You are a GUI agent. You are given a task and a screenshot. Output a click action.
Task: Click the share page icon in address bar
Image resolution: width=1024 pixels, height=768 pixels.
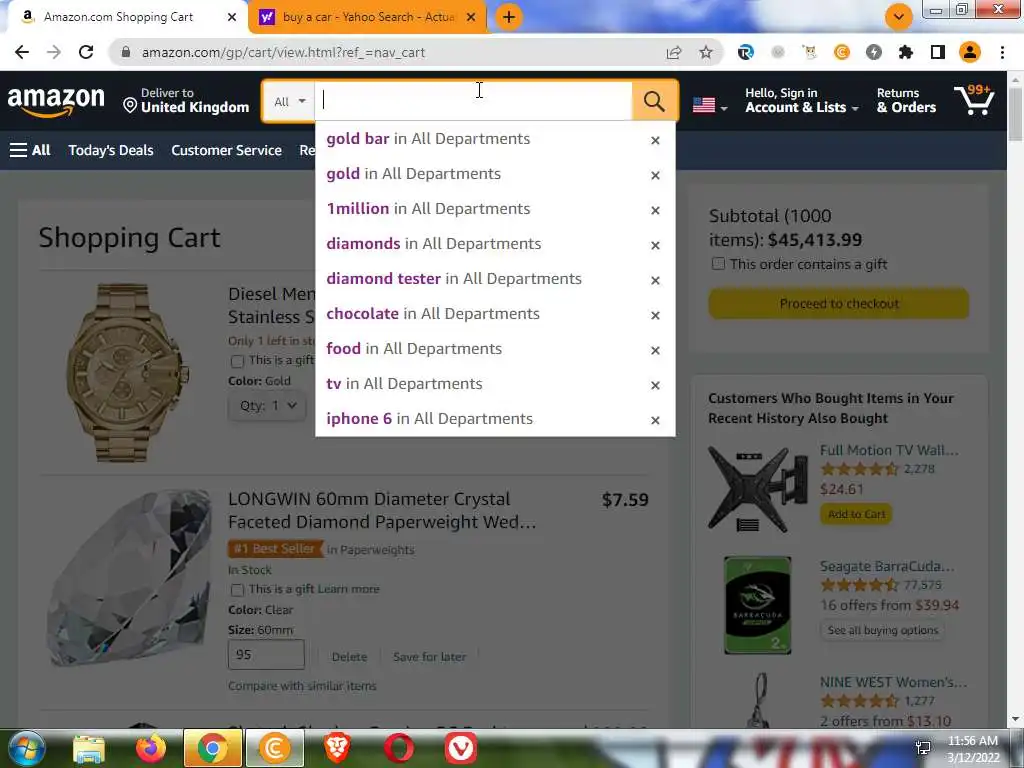coord(674,52)
